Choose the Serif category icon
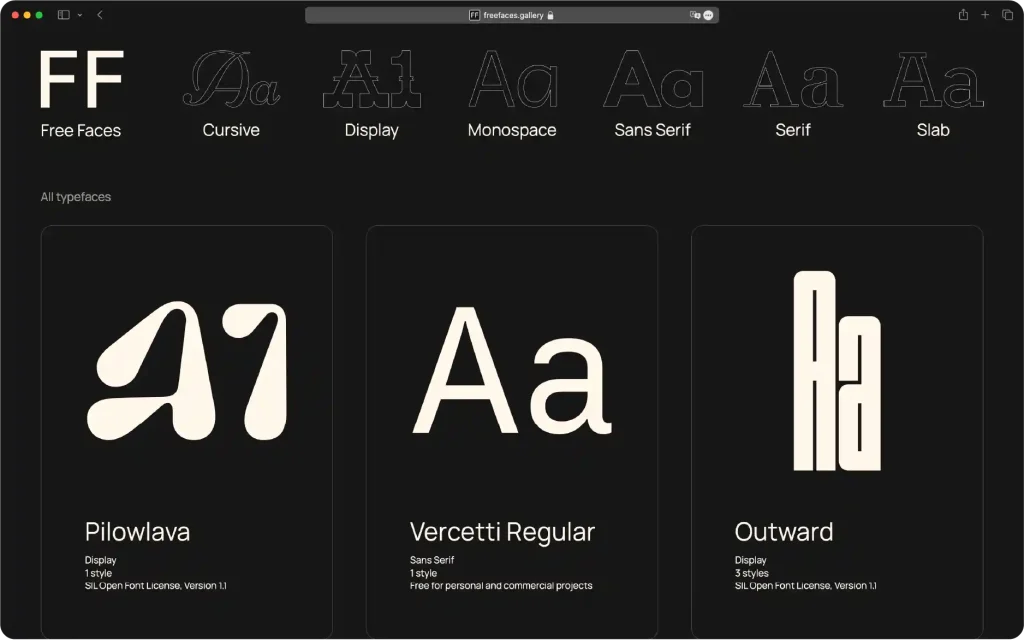Viewport: 1024px width, 640px height. click(793, 80)
